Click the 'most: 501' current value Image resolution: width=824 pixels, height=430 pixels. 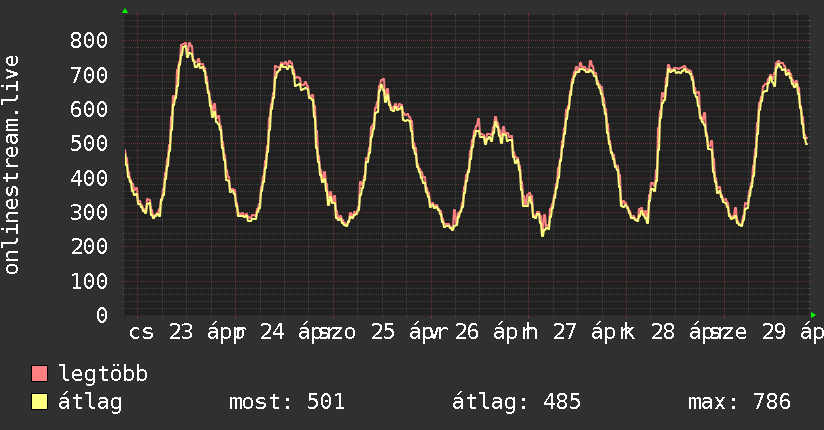pos(287,402)
